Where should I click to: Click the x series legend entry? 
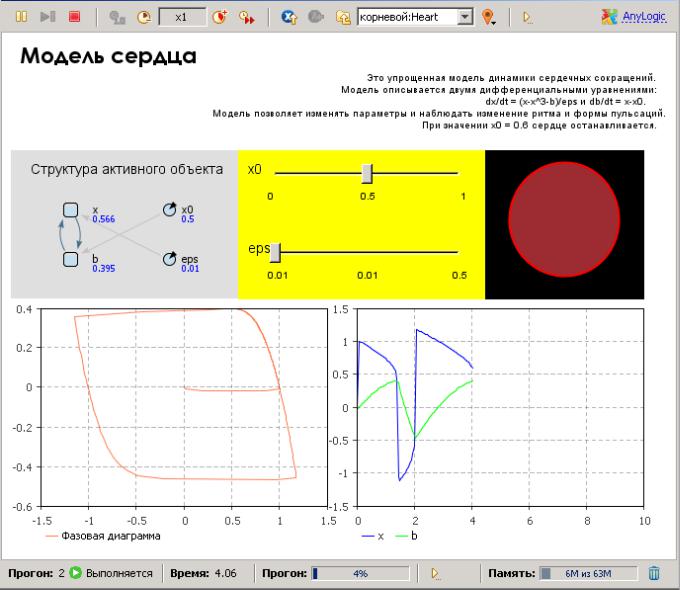click(373, 536)
